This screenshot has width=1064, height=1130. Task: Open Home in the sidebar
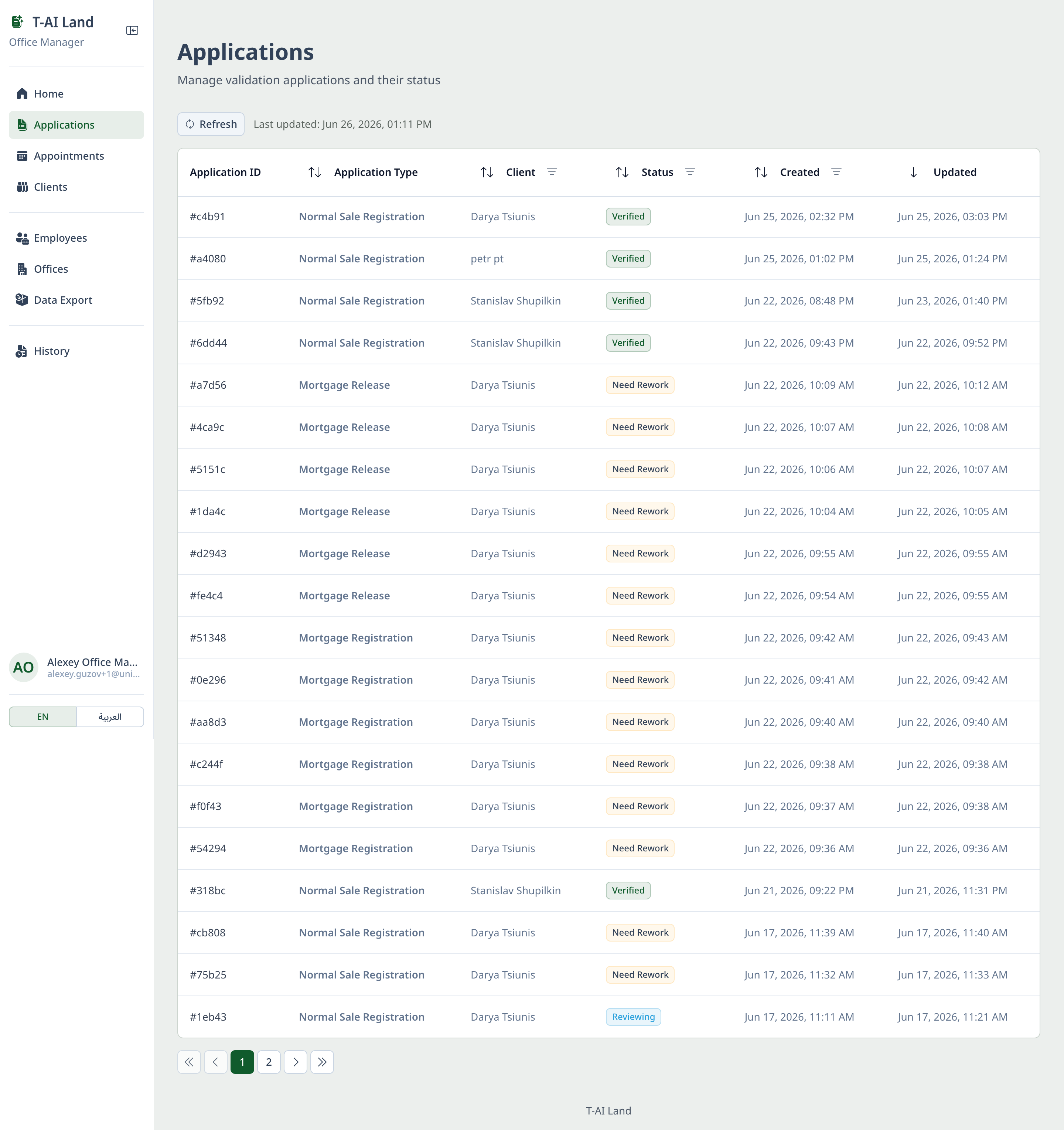coord(77,94)
